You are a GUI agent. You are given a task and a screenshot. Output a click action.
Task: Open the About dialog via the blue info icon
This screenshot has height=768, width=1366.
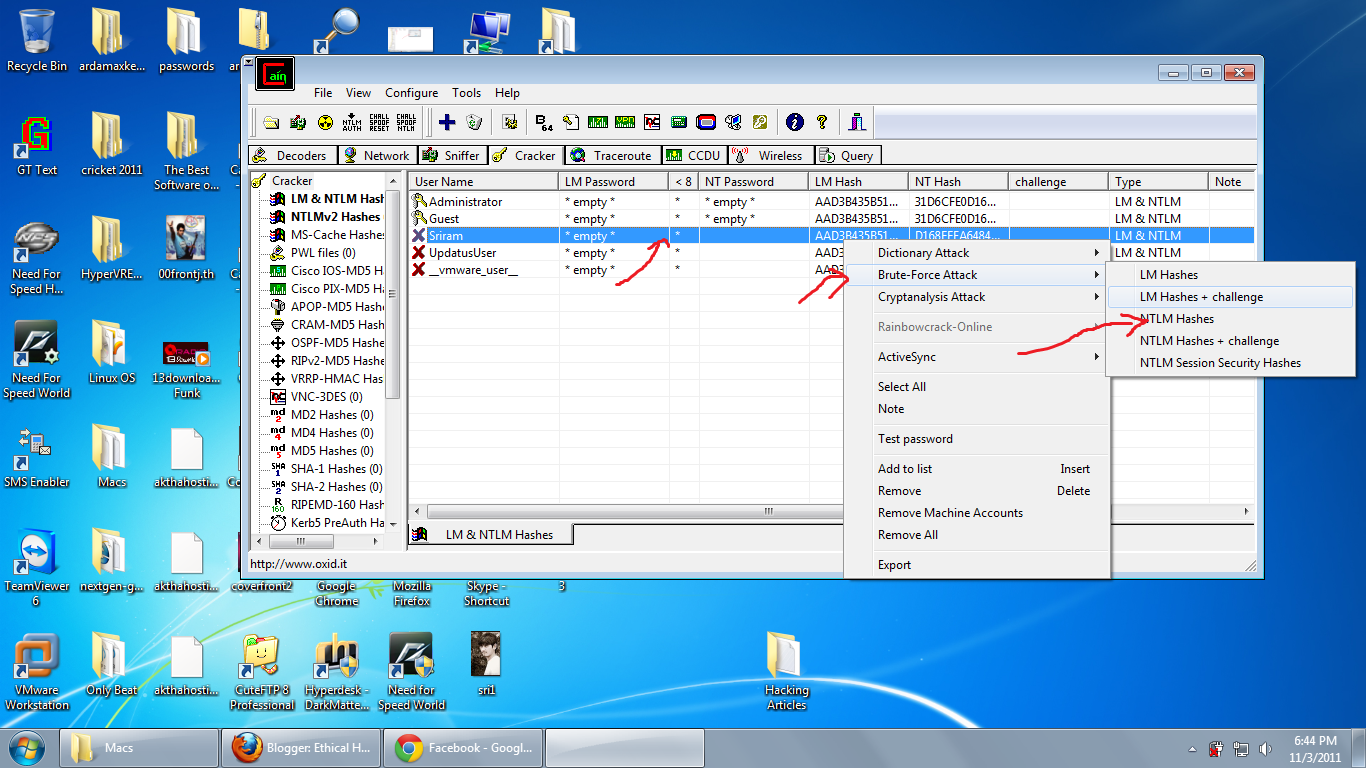pos(794,121)
